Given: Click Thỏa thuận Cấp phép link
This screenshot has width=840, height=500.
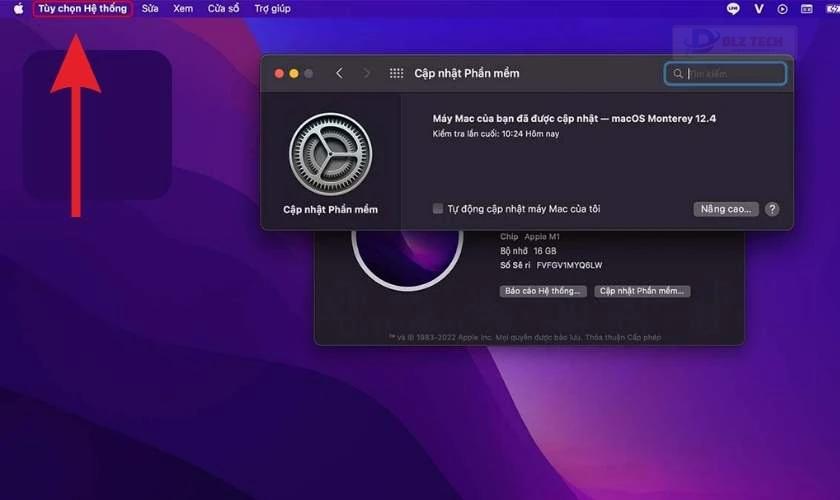Looking at the screenshot, I should click(x=623, y=337).
